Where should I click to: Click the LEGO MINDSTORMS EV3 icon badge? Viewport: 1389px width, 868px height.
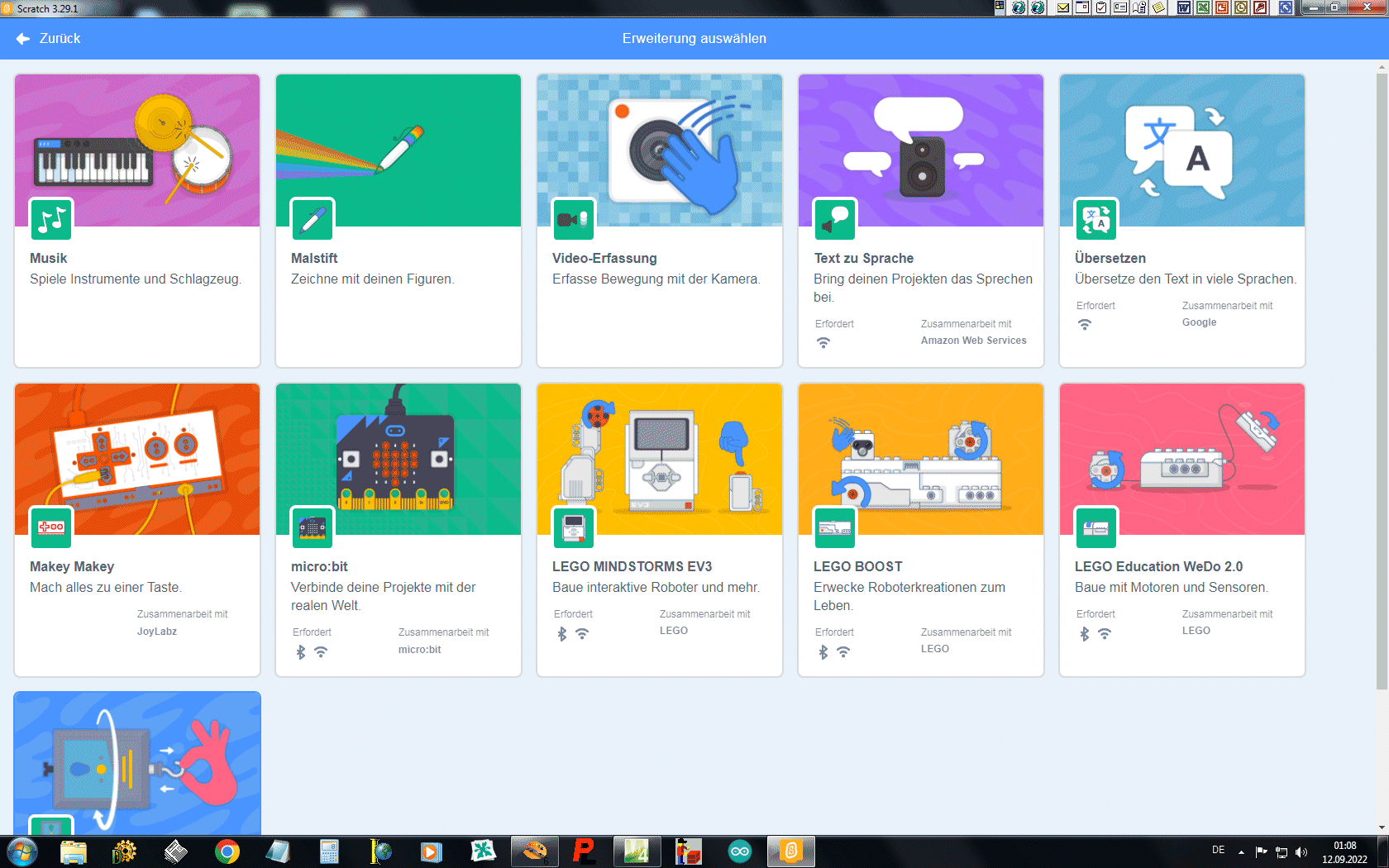[x=574, y=527]
